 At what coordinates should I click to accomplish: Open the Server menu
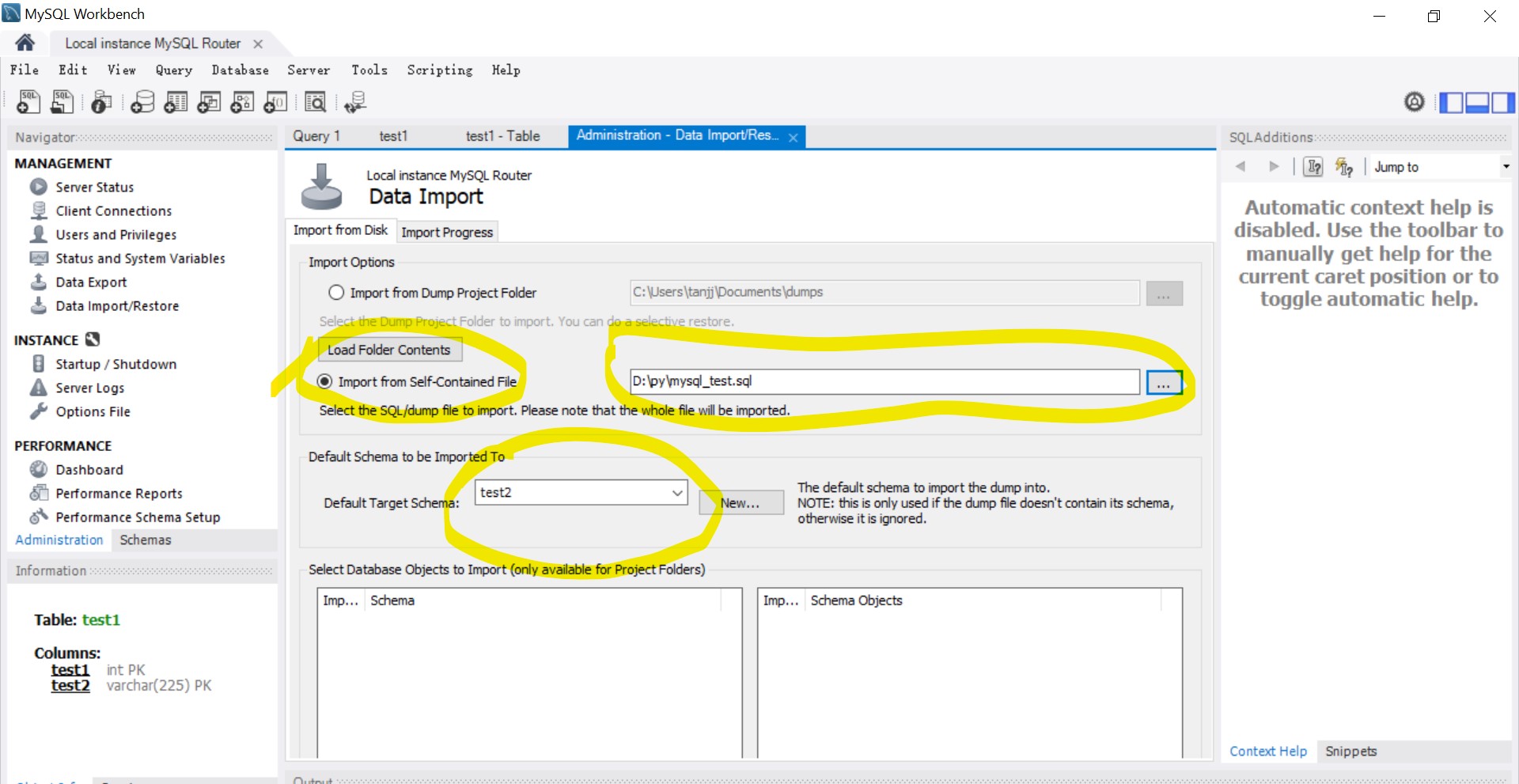tap(309, 70)
